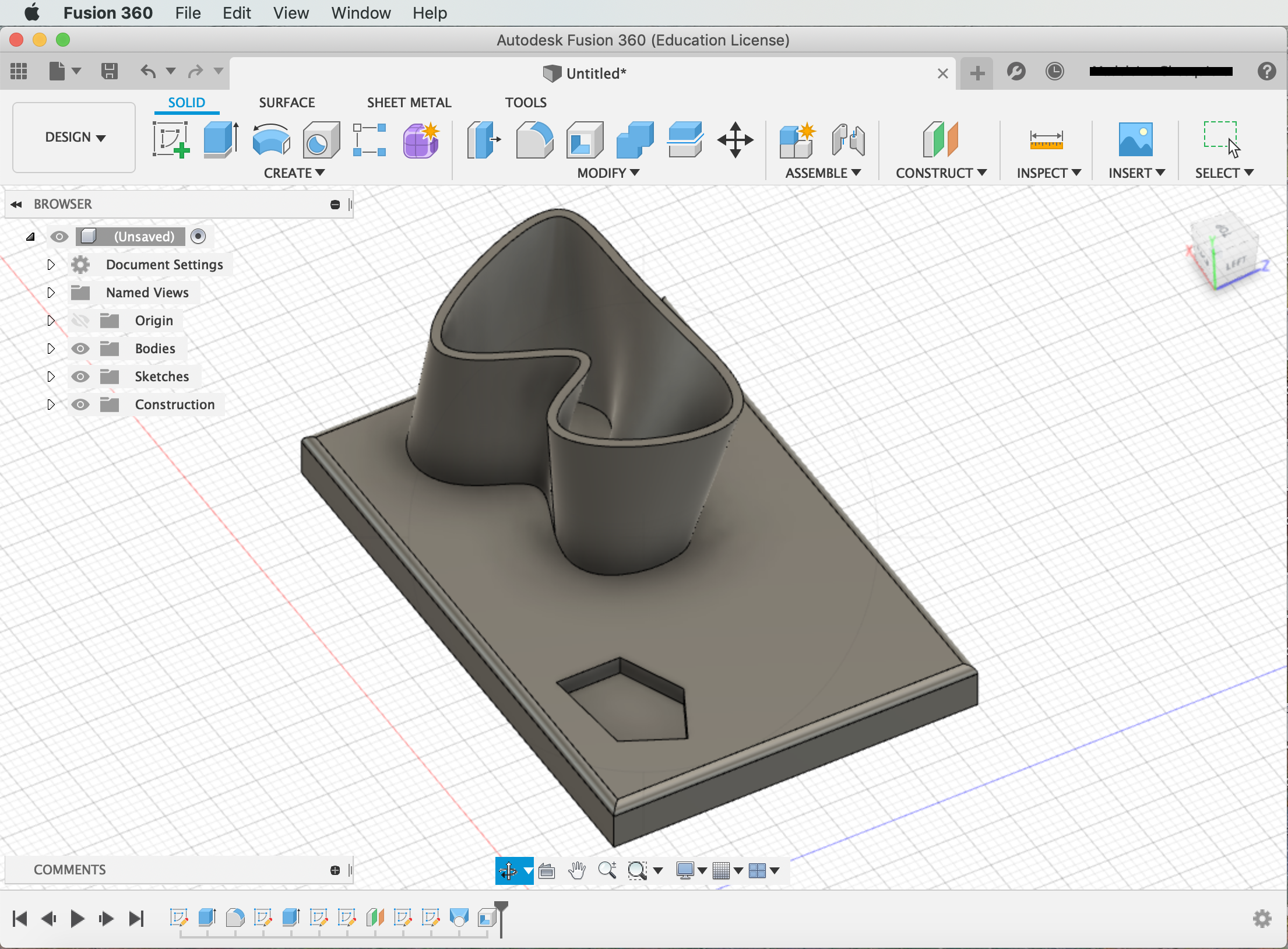1288x949 pixels.
Task: Expand the Sketches folder node
Action: pos(51,377)
